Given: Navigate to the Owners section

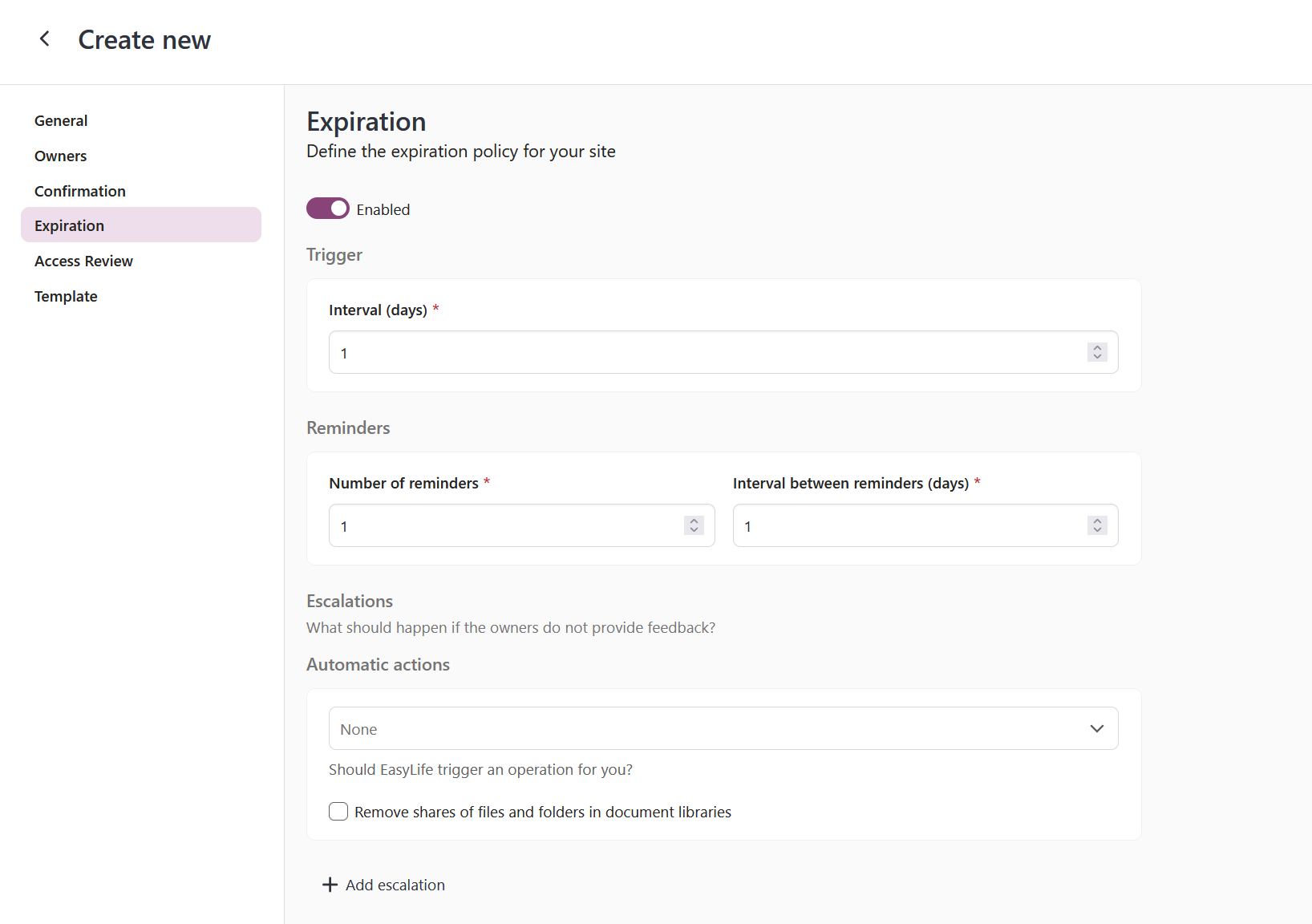Looking at the screenshot, I should [x=60, y=156].
